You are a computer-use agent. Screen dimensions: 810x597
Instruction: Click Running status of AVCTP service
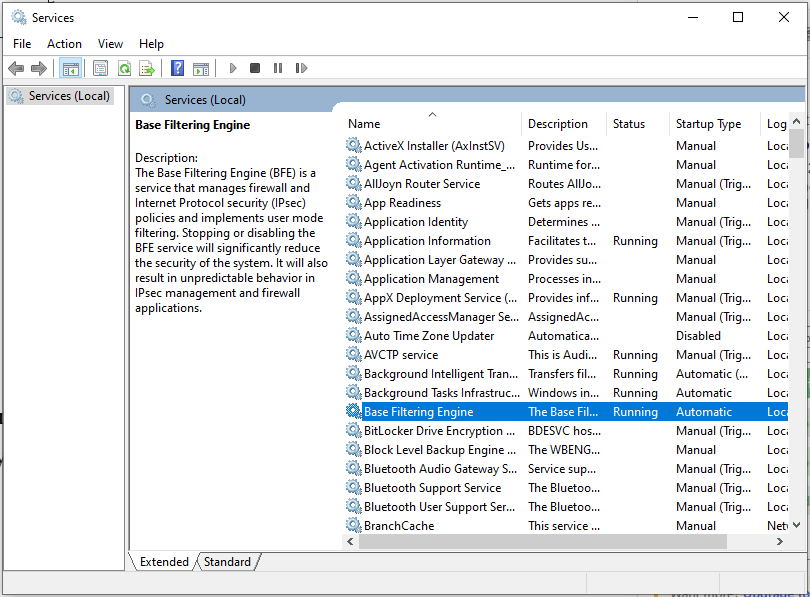(635, 355)
